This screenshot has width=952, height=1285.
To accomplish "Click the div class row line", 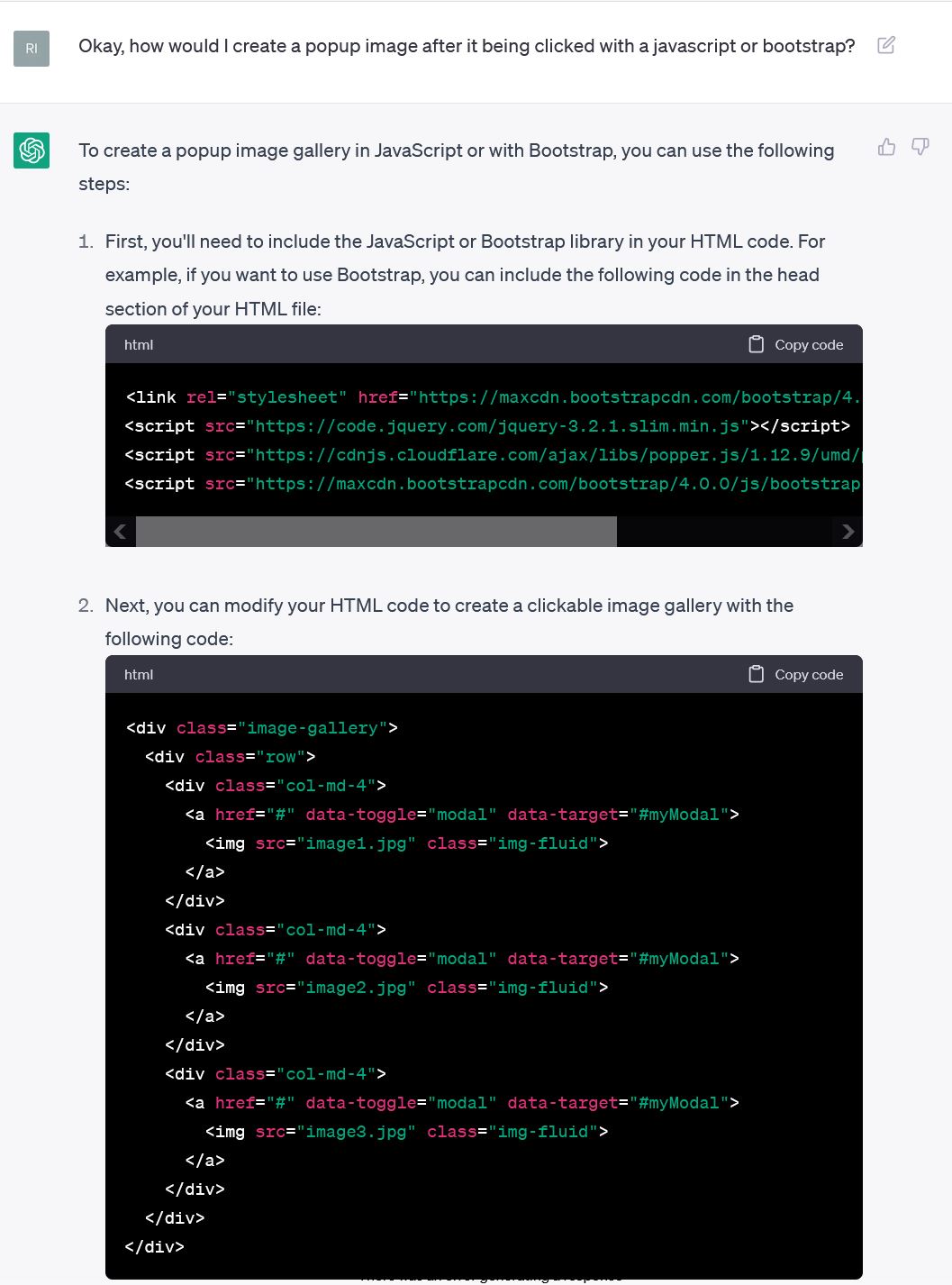I will click(231, 757).
